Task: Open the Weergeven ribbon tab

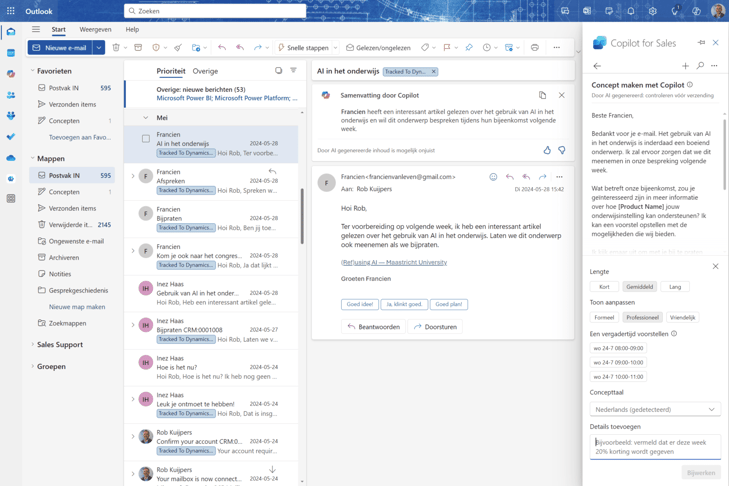Action: click(95, 29)
